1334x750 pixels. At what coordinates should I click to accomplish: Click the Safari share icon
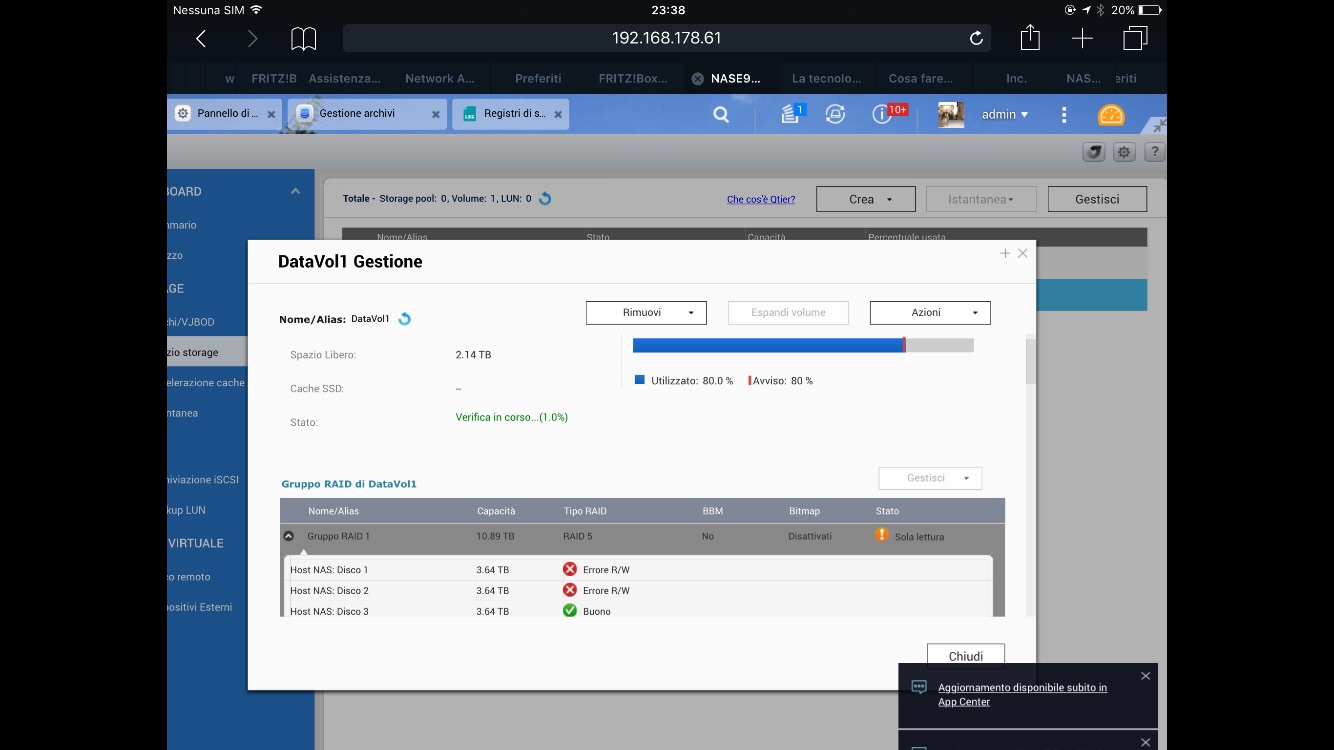[x=1030, y=38]
